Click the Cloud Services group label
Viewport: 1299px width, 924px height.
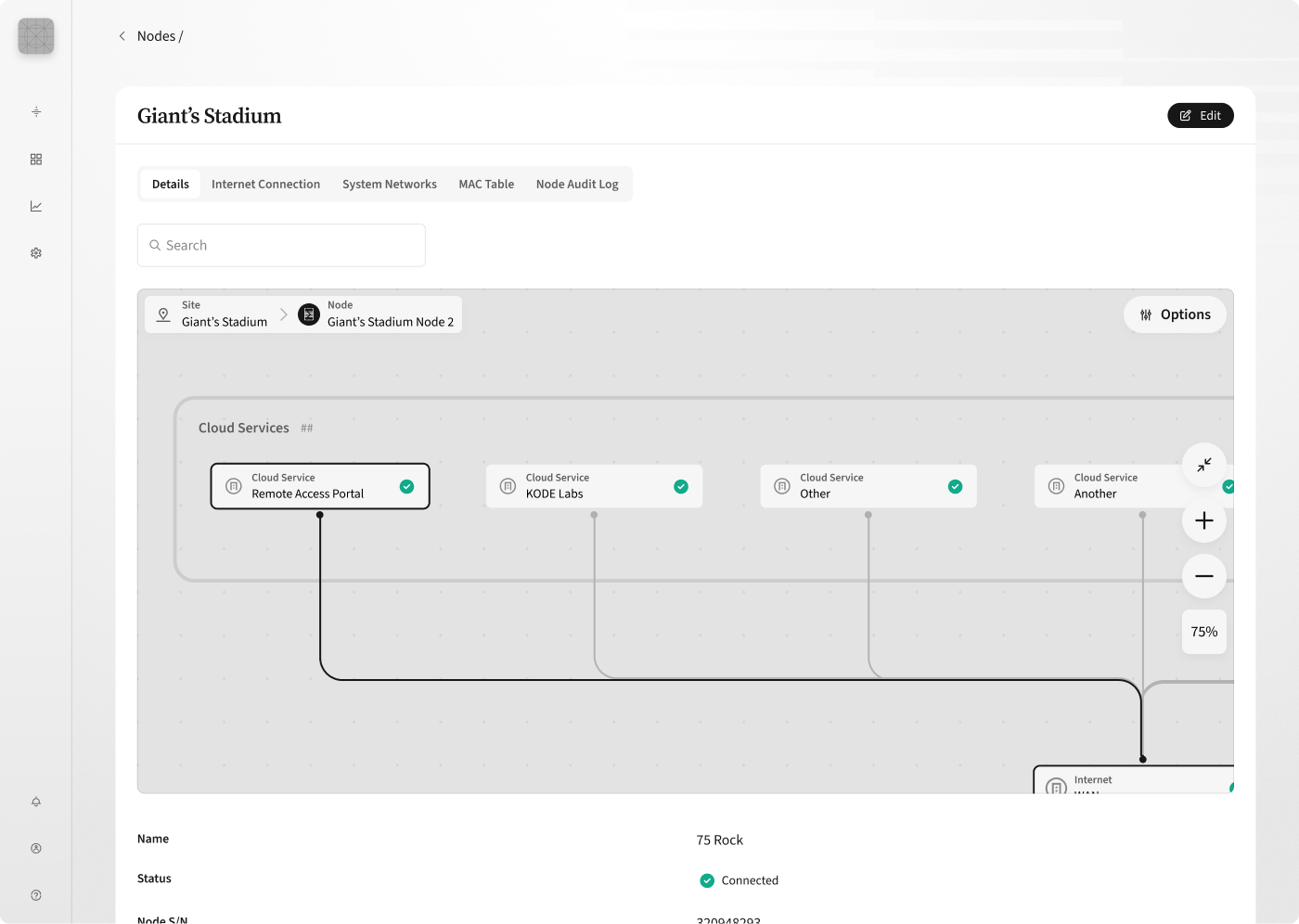(244, 428)
